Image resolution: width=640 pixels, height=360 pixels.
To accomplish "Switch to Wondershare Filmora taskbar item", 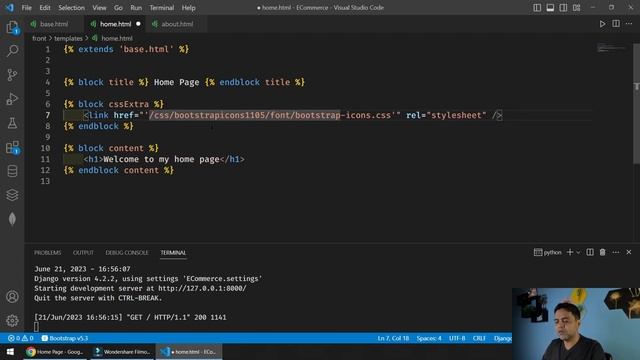I will click(122, 351).
